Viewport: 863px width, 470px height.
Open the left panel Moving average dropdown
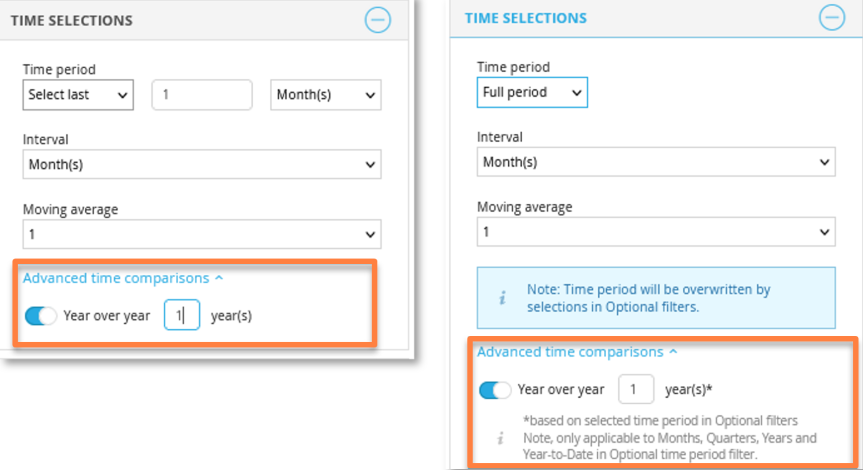202,234
